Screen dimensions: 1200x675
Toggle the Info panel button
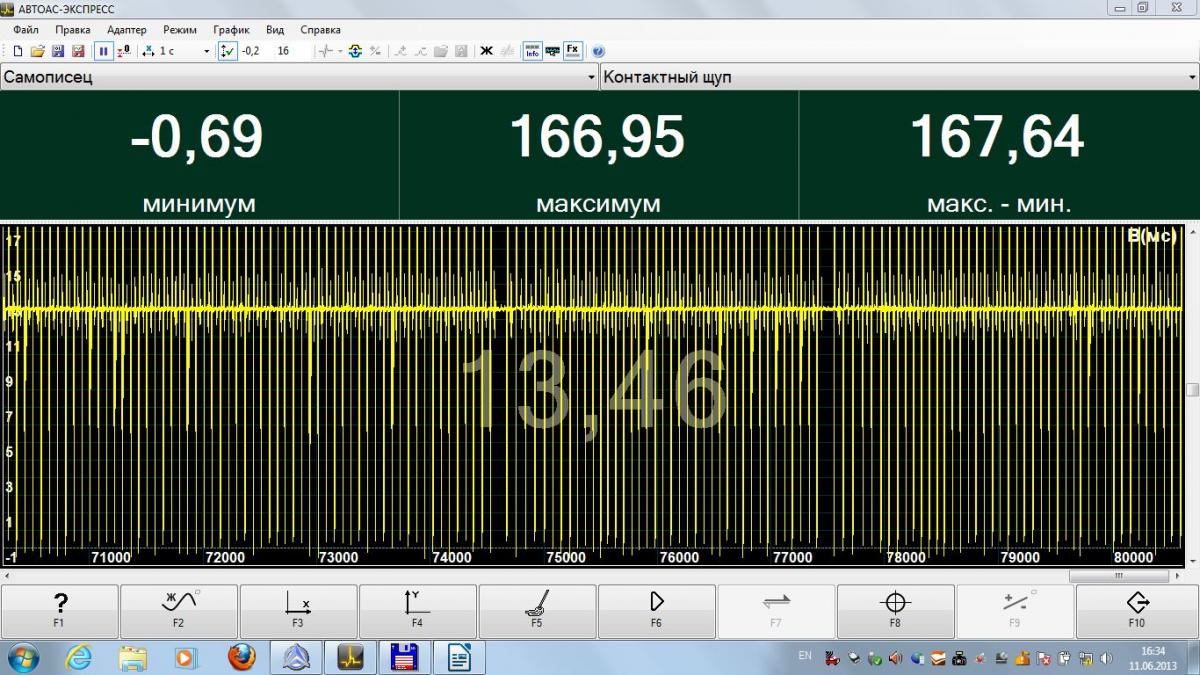[x=532, y=51]
